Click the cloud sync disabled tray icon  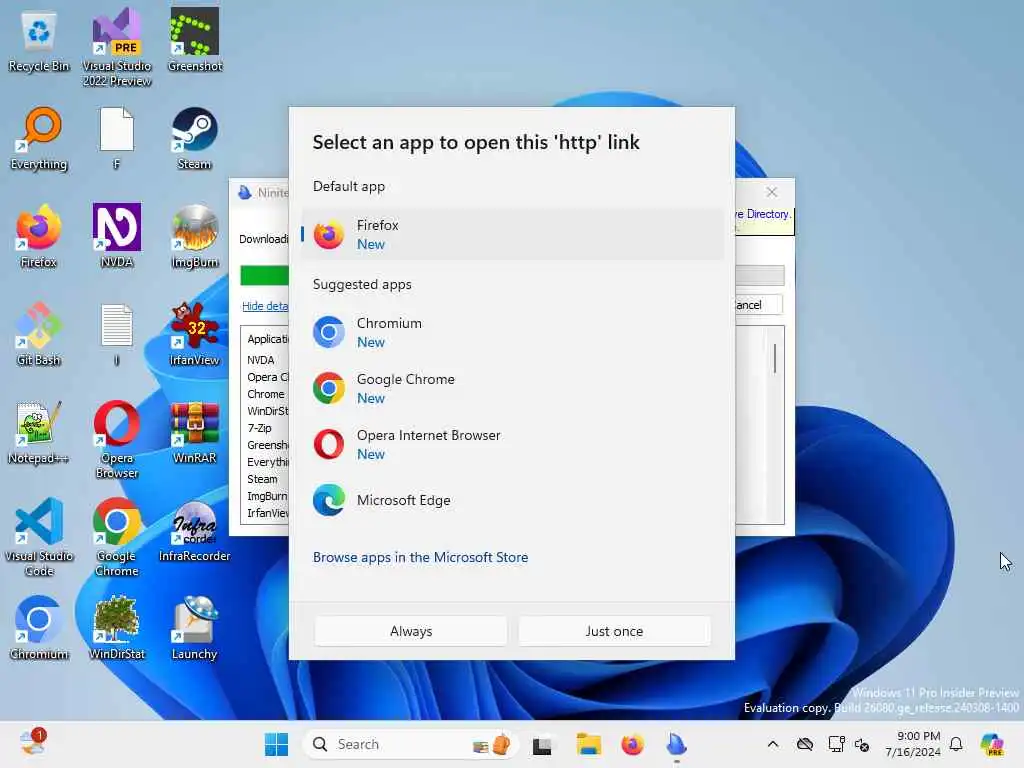click(x=805, y=744)
